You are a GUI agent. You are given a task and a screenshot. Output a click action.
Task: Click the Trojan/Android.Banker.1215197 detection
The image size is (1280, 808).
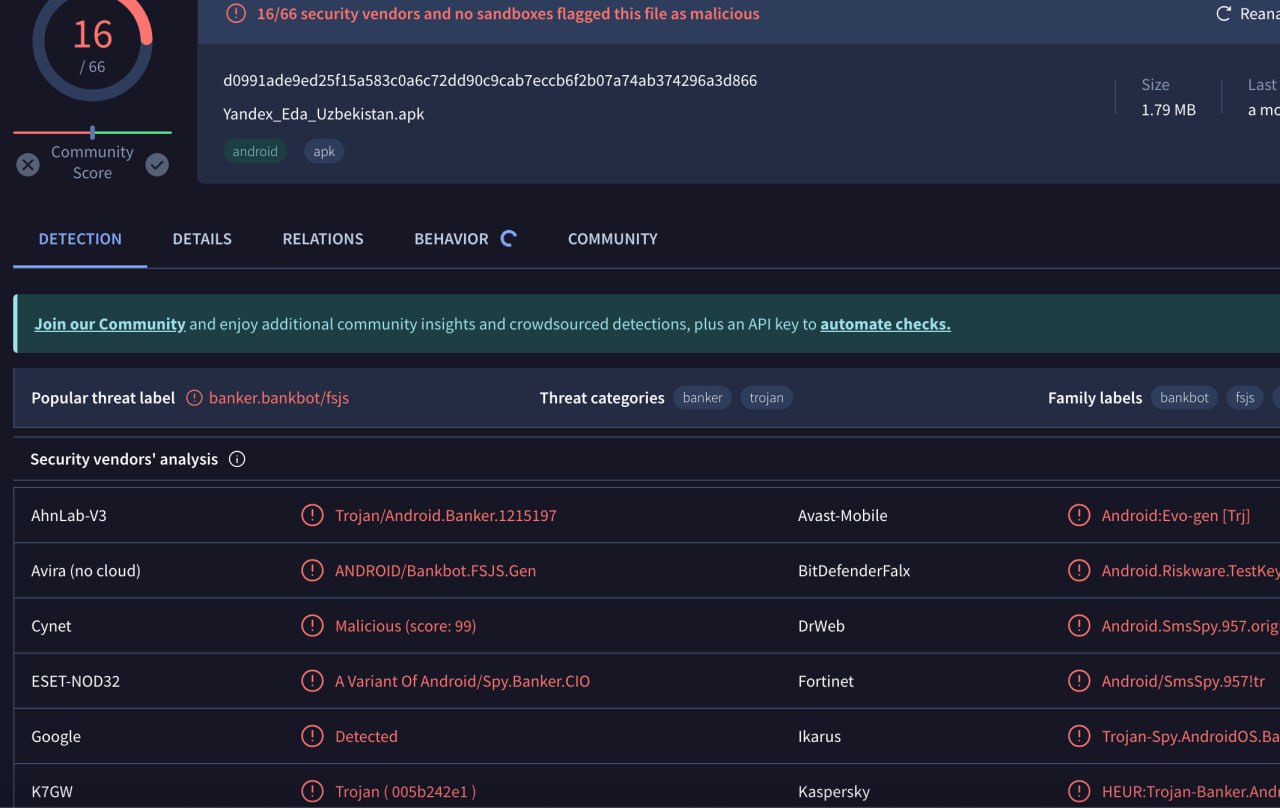pyautogui.click(x=446, y=515)
